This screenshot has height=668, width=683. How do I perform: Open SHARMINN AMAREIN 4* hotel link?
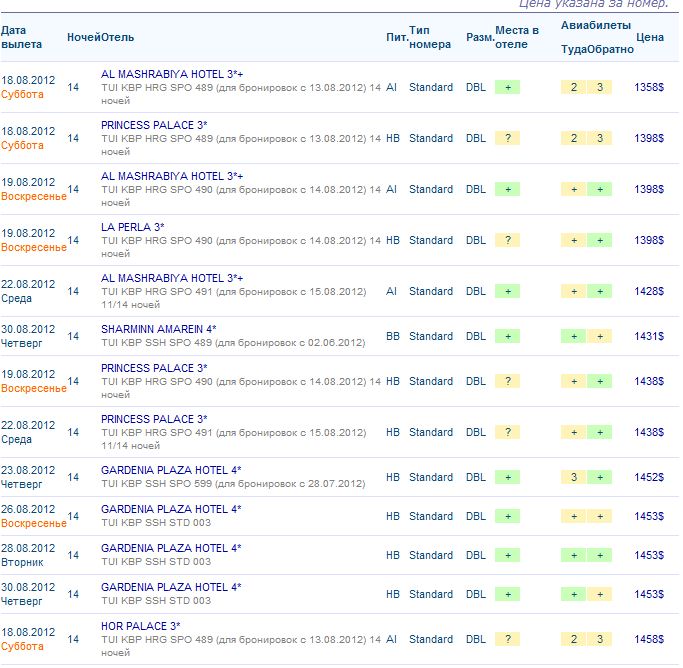pyautogui.click(x=159, y=329)
